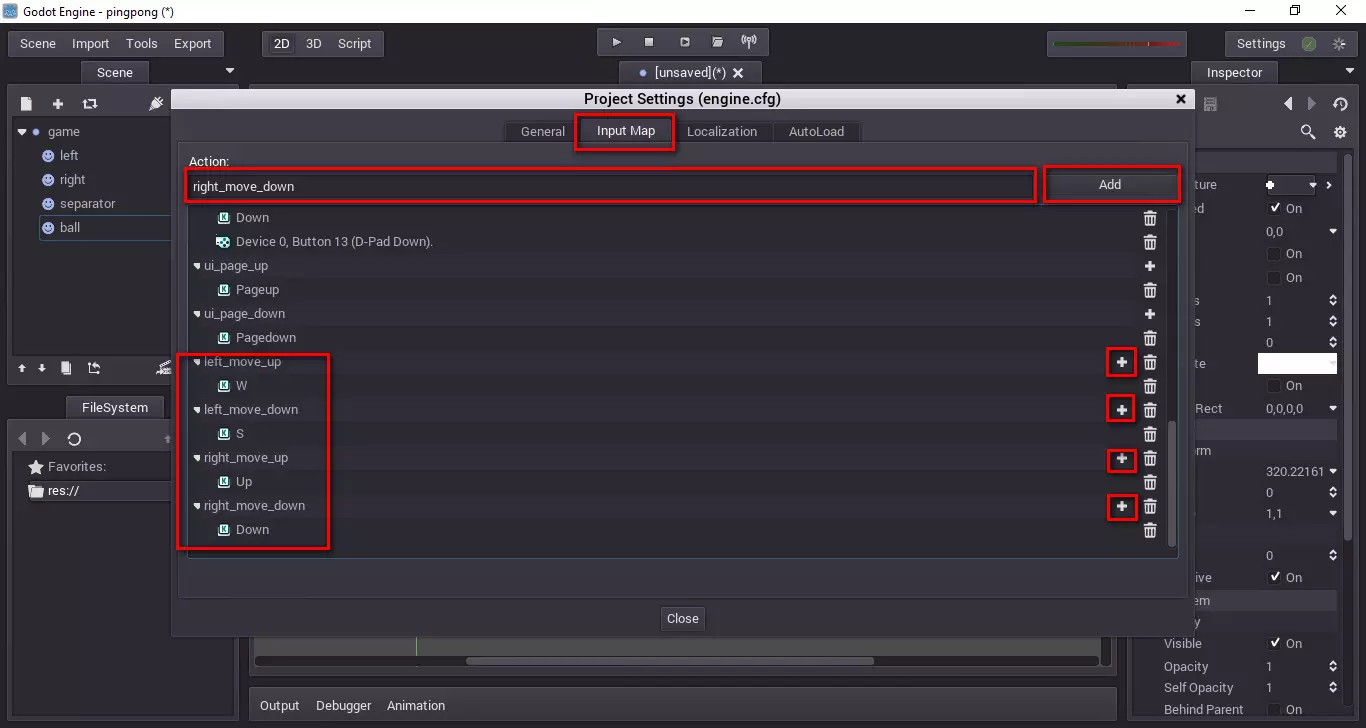
Task: Toggle the Behind Parent checkbox
Action: pyautogui.click(x=1275, y=710)
